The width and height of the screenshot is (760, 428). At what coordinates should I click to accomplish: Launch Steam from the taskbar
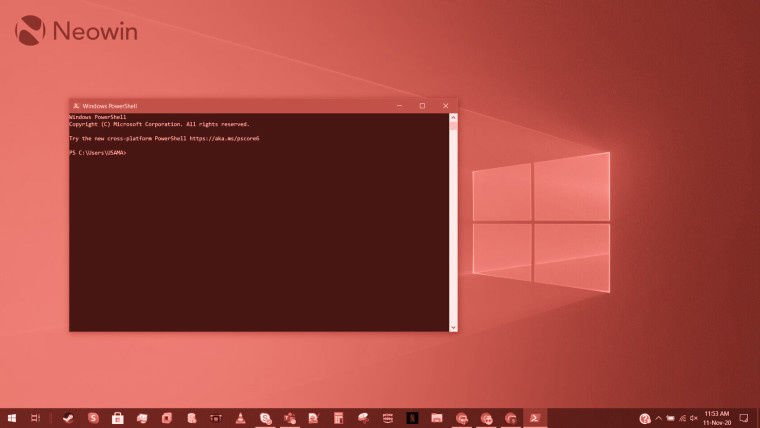(x=67, y=418)
